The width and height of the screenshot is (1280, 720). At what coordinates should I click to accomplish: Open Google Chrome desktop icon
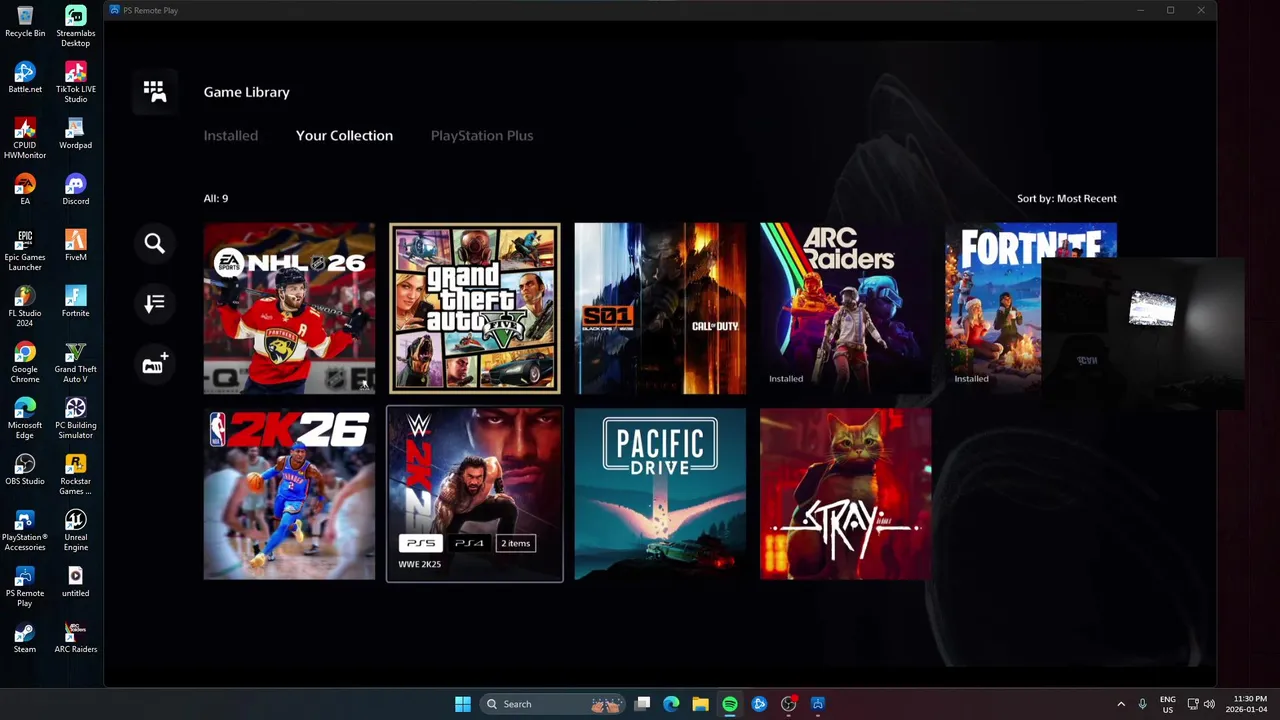(x=25, y=362)
